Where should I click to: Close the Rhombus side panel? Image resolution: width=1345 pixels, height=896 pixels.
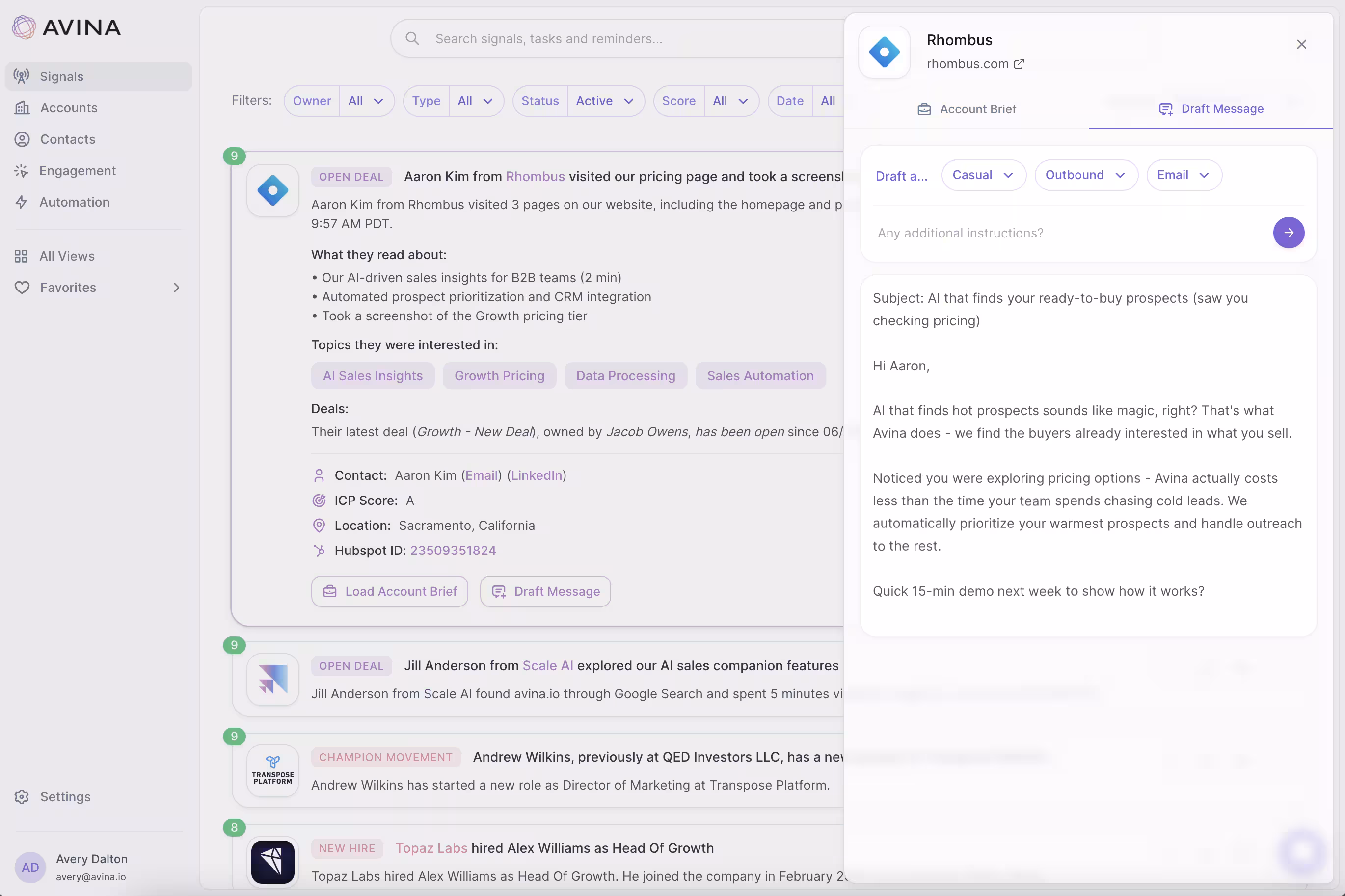click(x=1302, y=44)
